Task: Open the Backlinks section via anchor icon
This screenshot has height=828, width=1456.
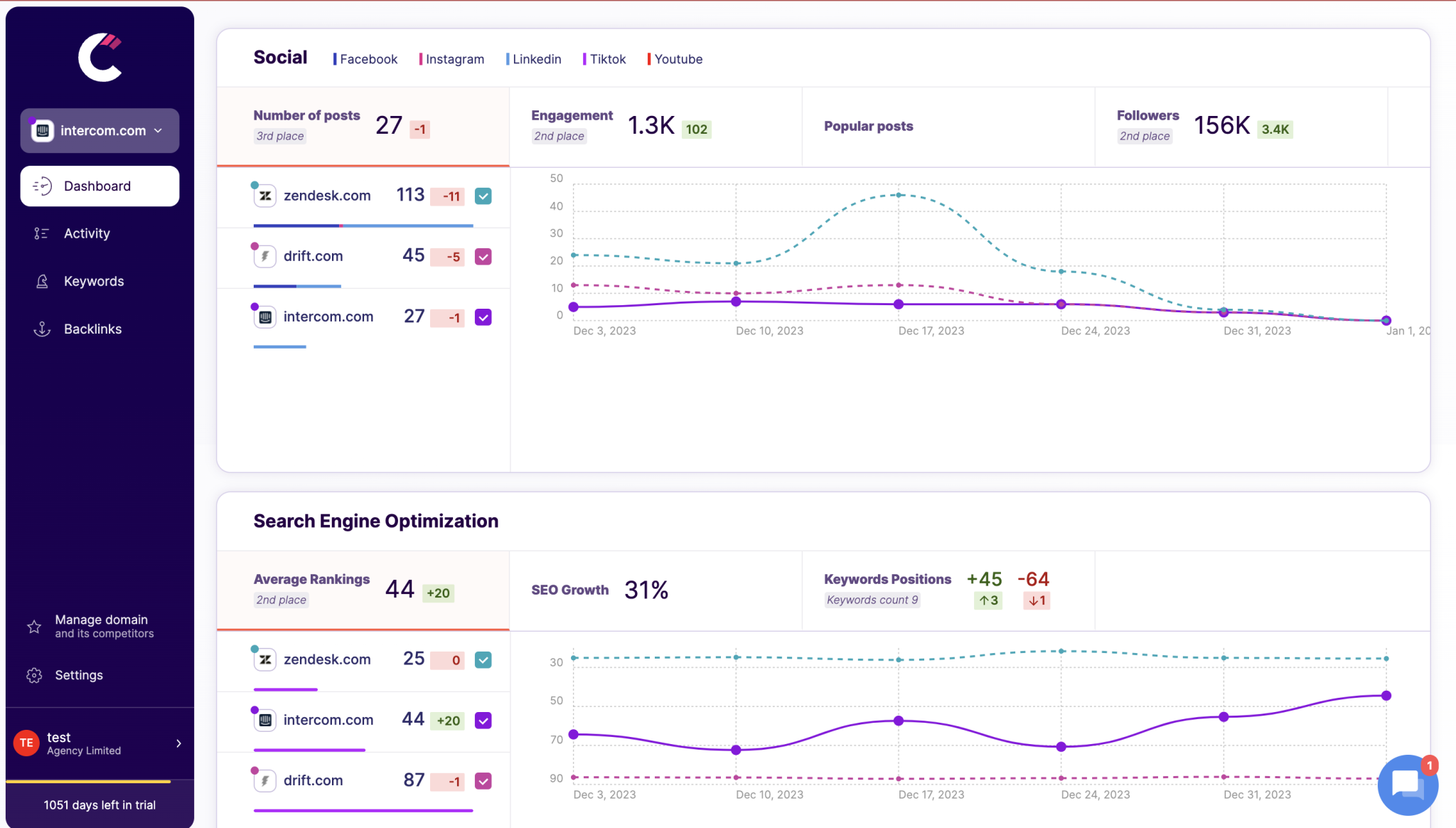Action: pyautogui.click(x=41, y=329)
